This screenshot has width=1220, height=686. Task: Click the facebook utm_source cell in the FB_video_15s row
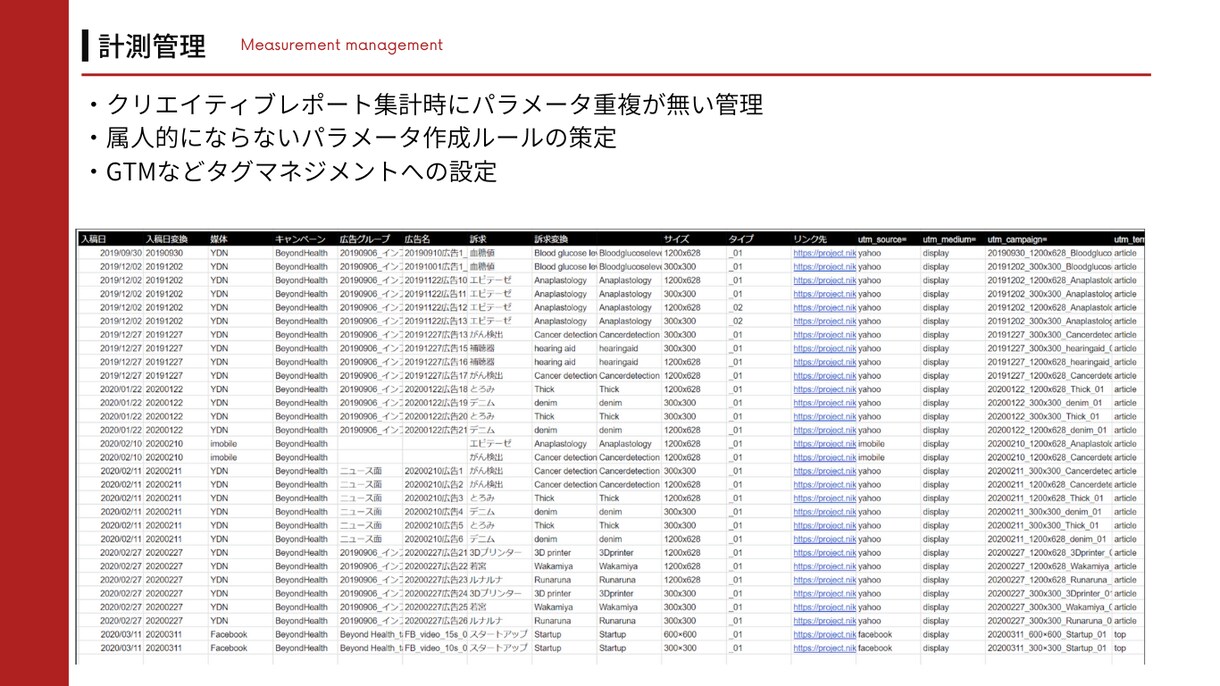875,634
